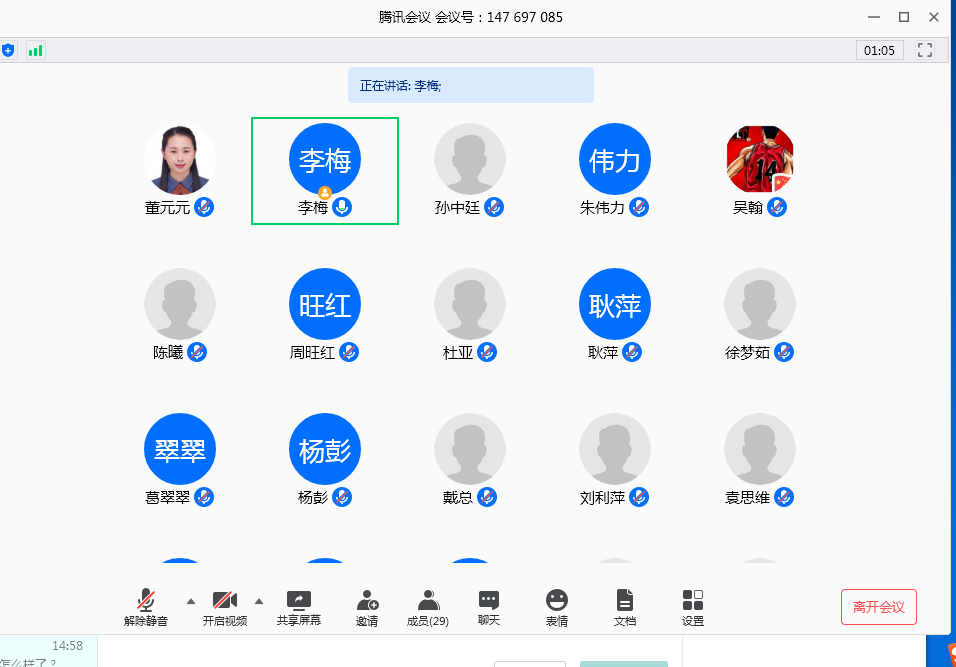Click the 正在讲话 speaker banner
The image size is (956, 667).
(470, 86)
